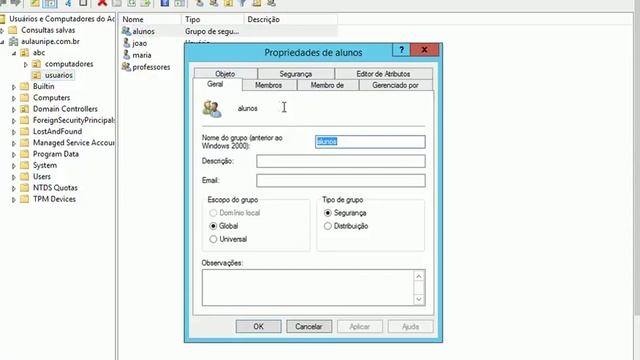Select the Managed Service Accounts label
640x360 pixels.
(x=73, y=143)
